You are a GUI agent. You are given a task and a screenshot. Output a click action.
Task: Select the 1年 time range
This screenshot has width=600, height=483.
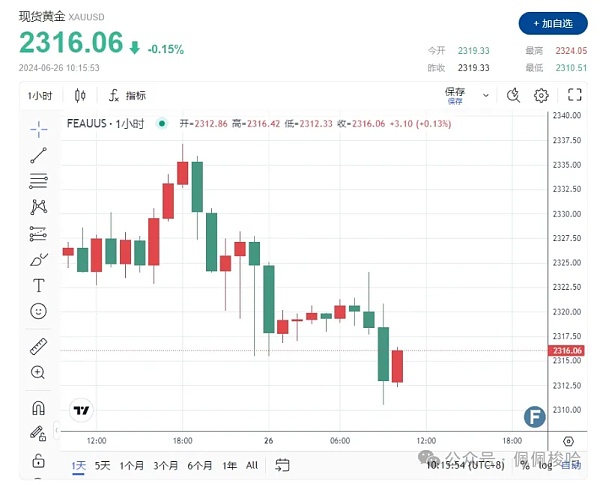point(230,465)
